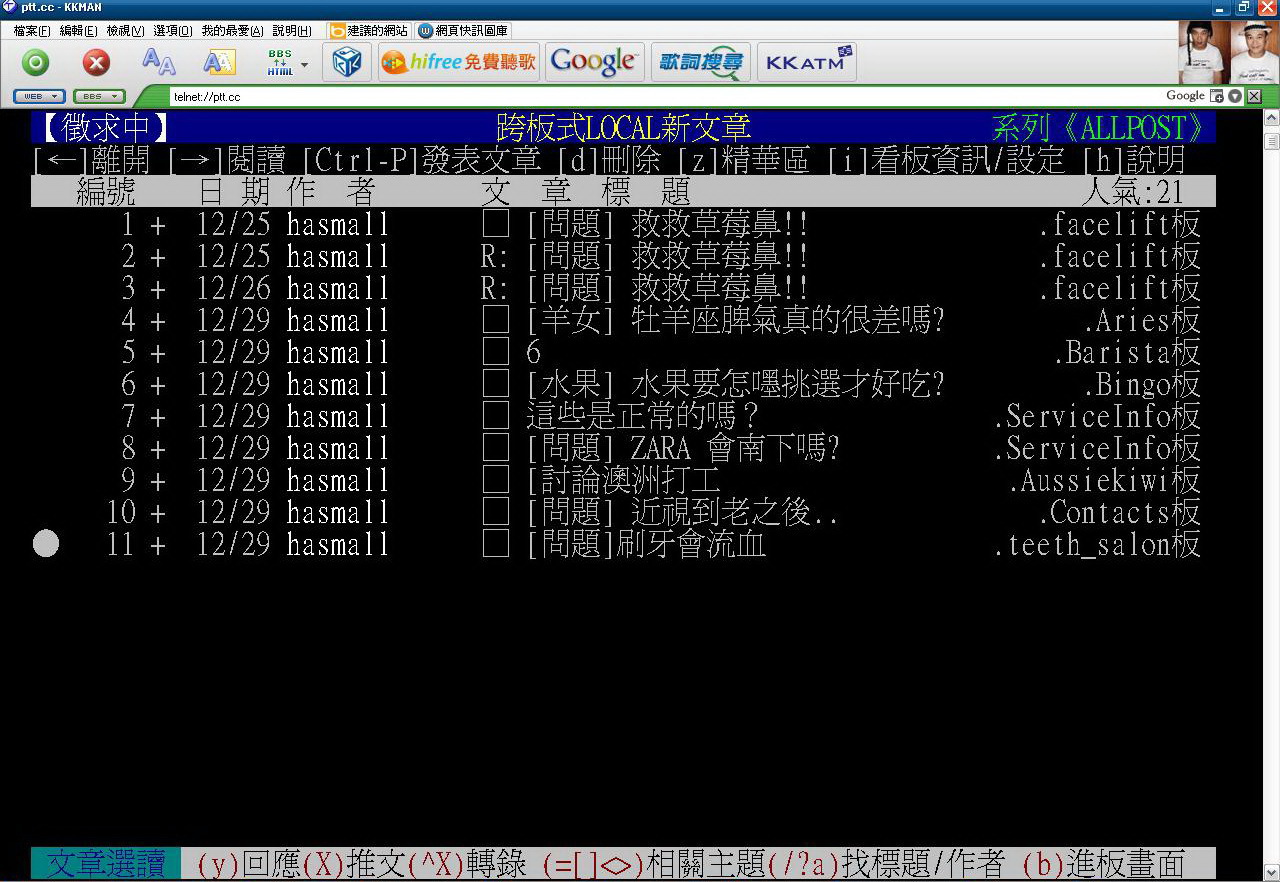This screenshot has width=1280, height=882.
Task: Open the round dropdown arrow beside Google search
Action: (x=1235, y=96)
